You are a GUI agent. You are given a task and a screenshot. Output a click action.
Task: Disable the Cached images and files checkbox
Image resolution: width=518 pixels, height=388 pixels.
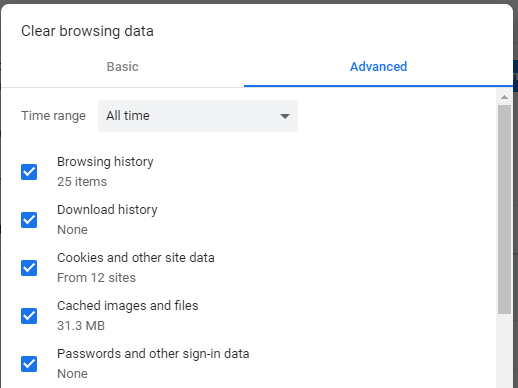(29, 316)
